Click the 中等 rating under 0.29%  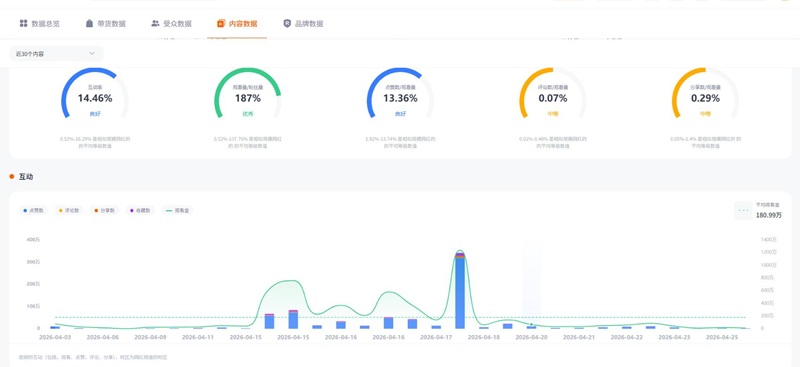tap(705, 114)
